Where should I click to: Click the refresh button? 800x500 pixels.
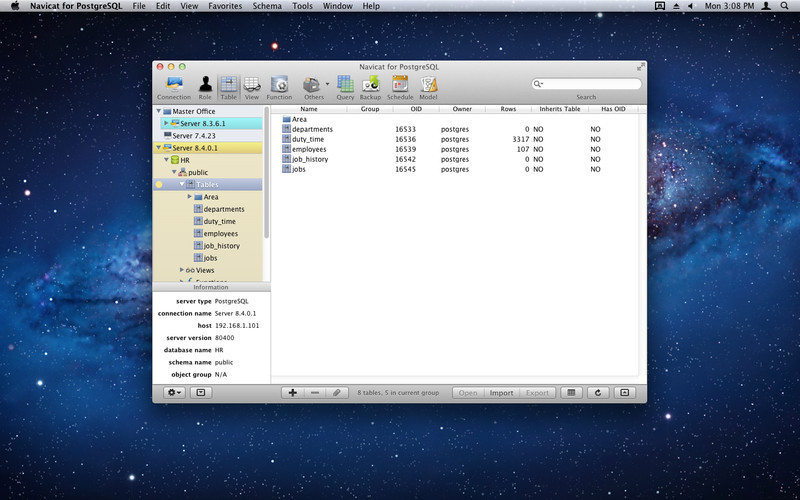(x=598, y=392)
